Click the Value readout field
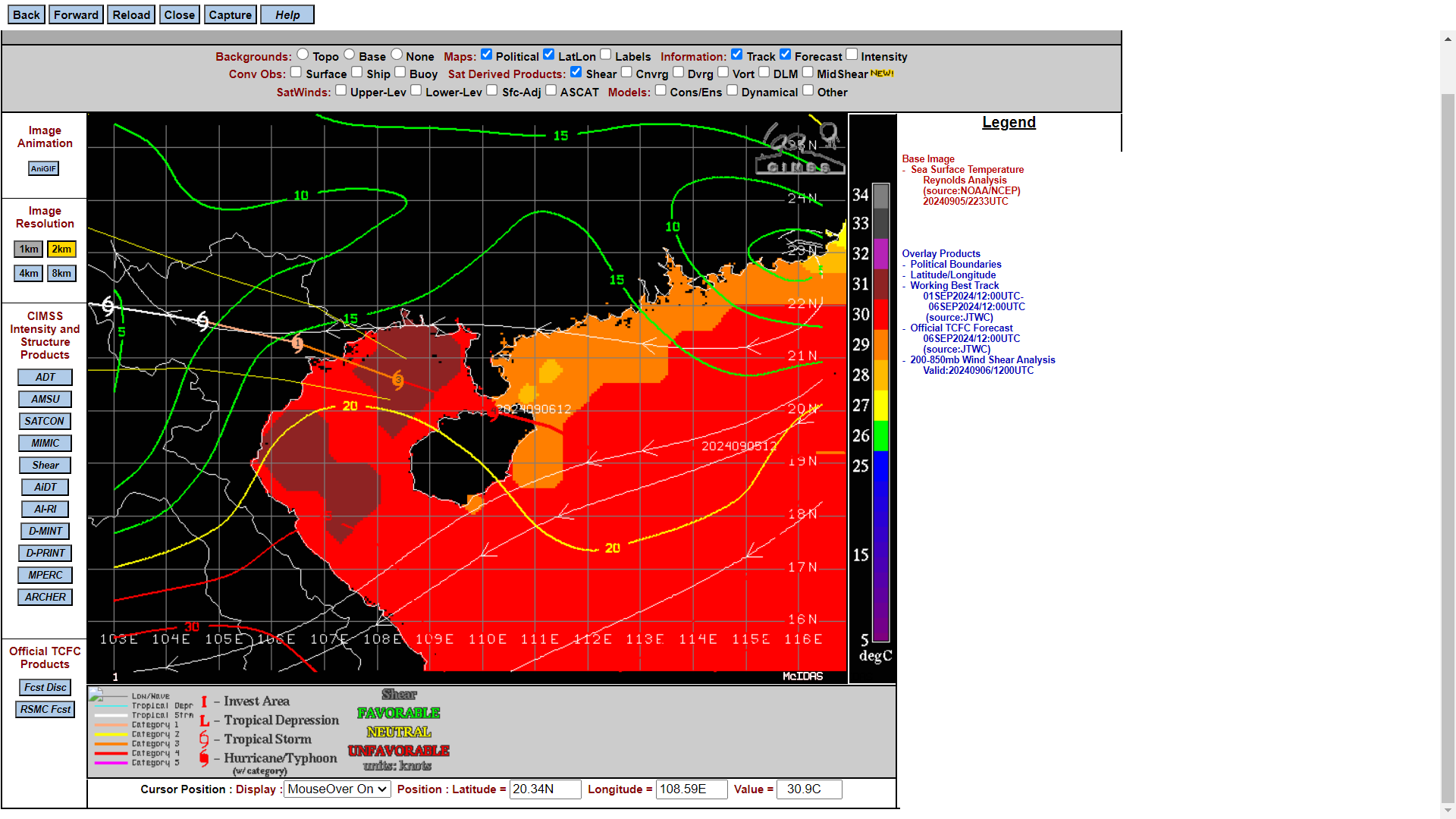This screenshot has width=1456, height=819. (809, 789)
